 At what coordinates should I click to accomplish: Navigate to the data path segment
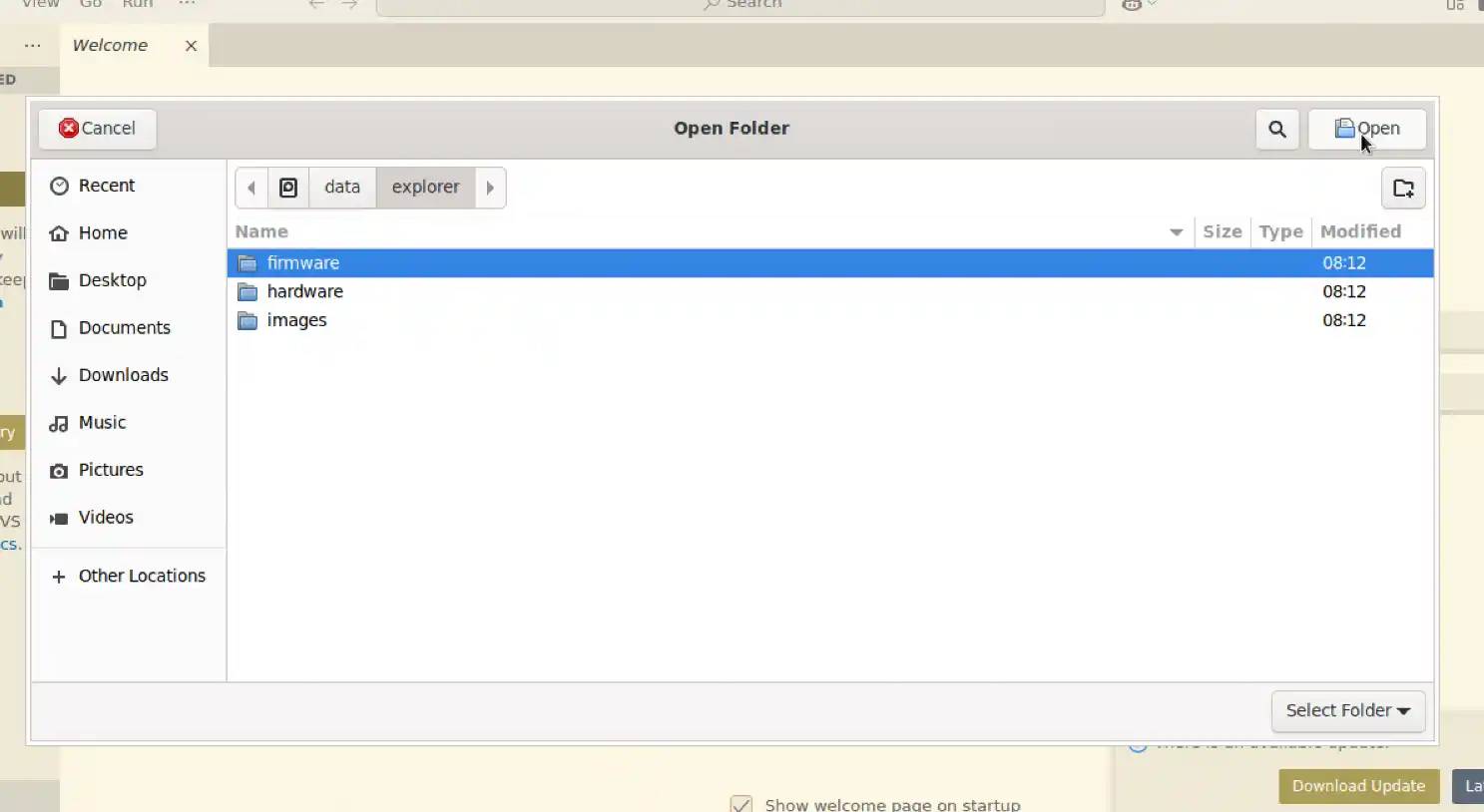(342, 188)
